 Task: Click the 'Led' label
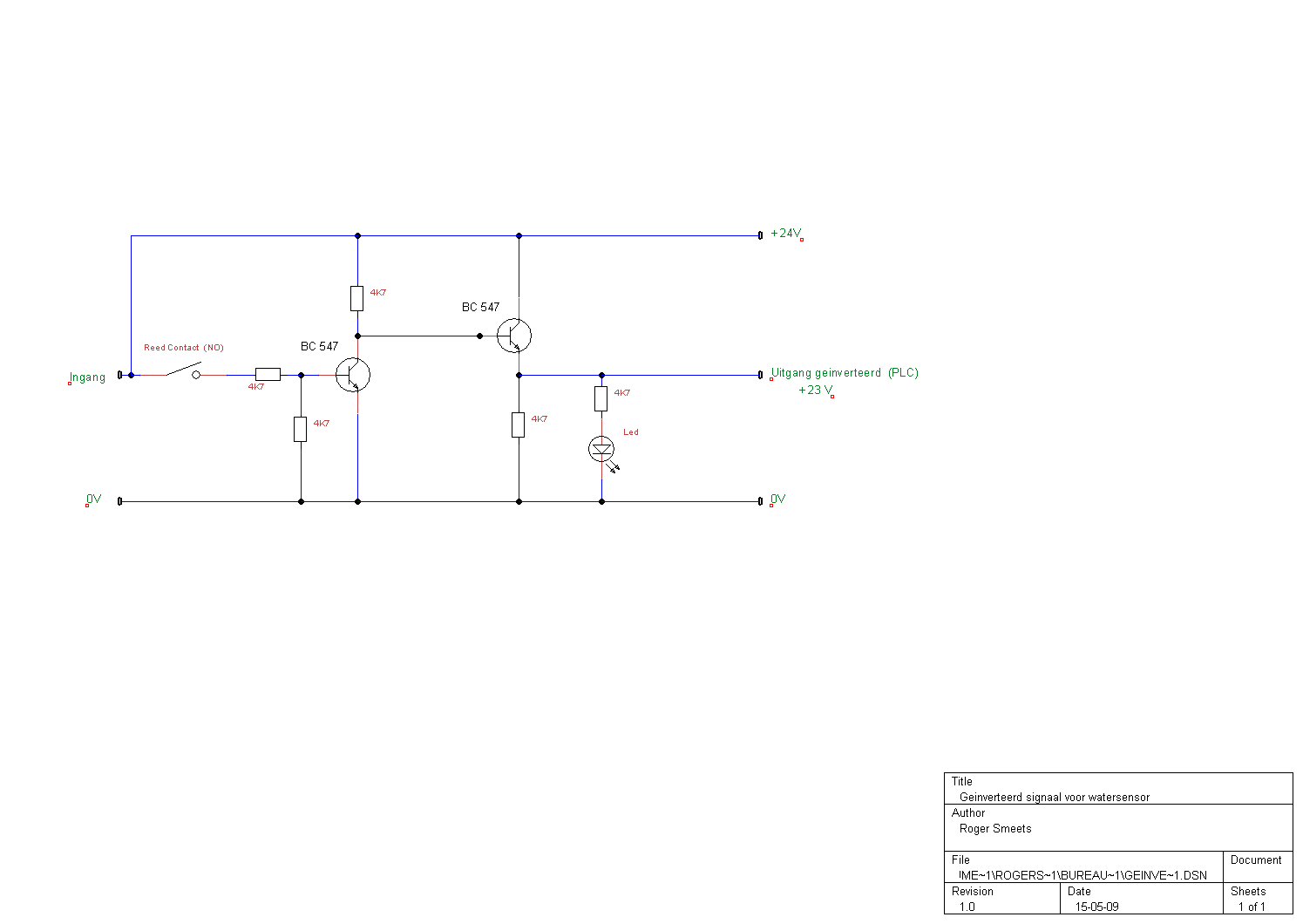[631, 432]
